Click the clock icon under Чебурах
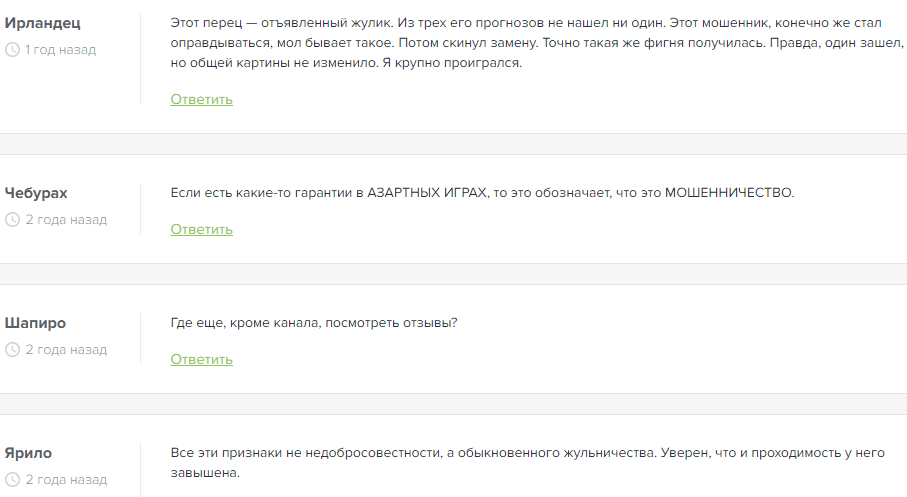Viewport: 907px width, 497px height. tap(13, 220)
